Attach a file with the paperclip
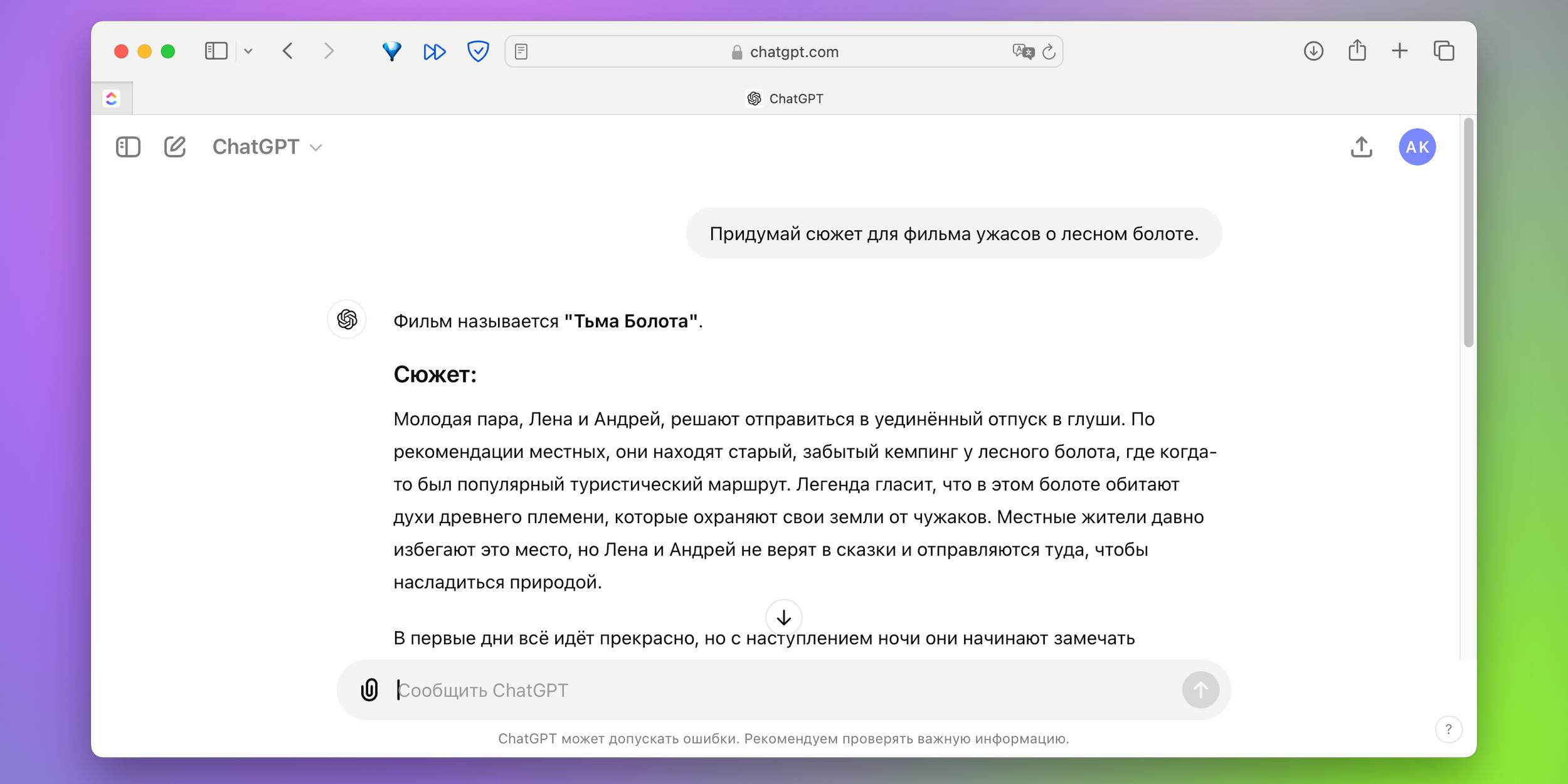The image size is (1568, 784). [369, 690]
